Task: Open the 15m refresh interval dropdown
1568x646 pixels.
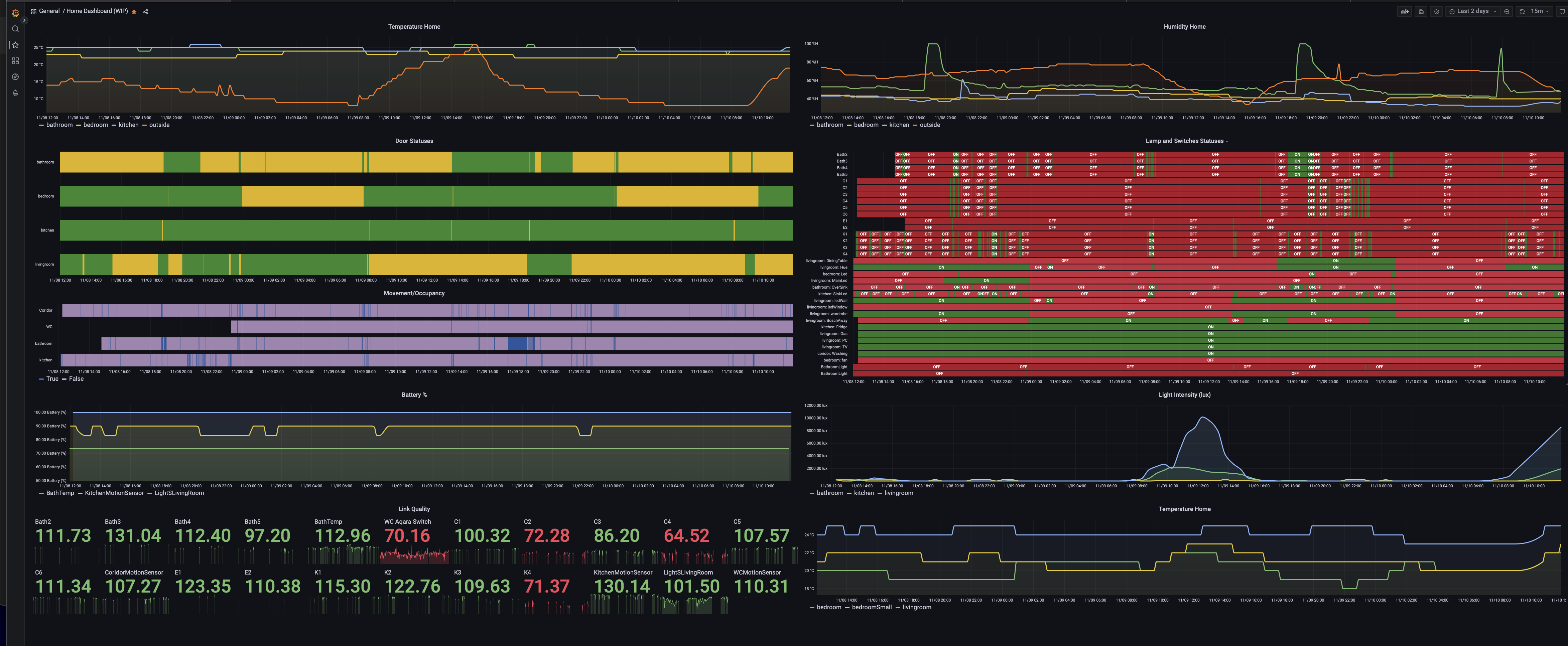Action: click(x=1540, y=11)
